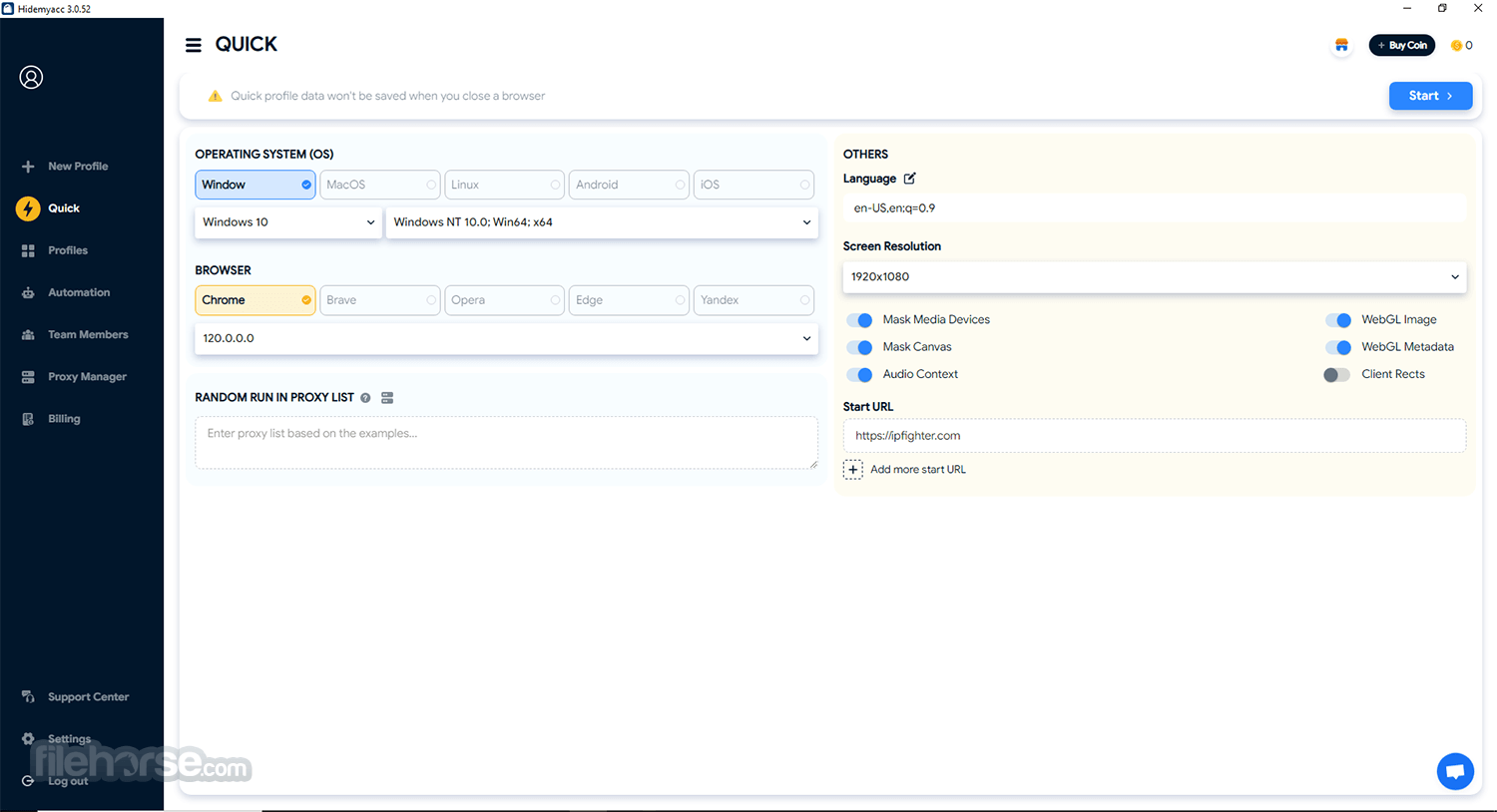Click the Log out label
1497x812 pixels.
pyautogui.click(x=68, y=781)
